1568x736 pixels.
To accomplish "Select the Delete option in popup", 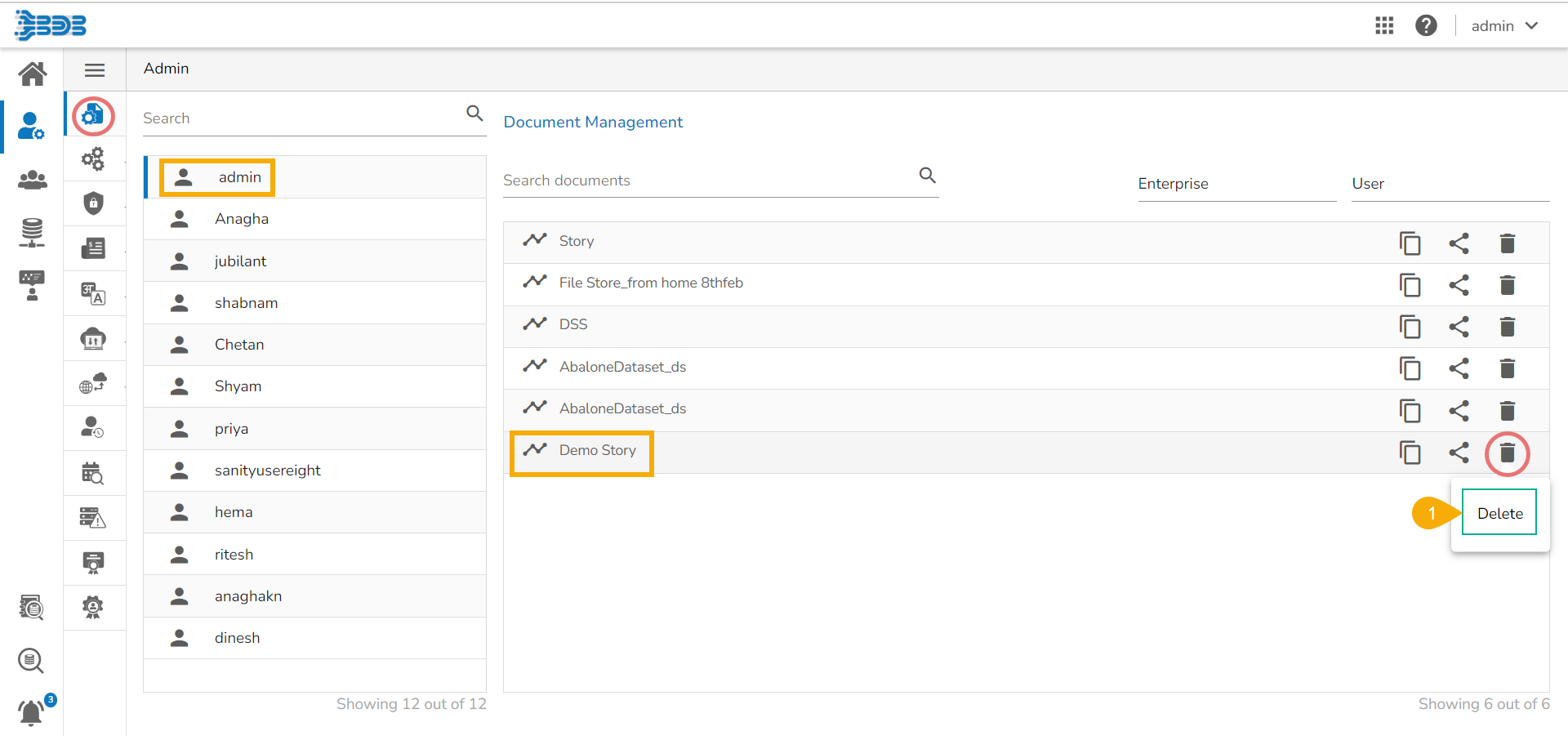I will 1499,513.
